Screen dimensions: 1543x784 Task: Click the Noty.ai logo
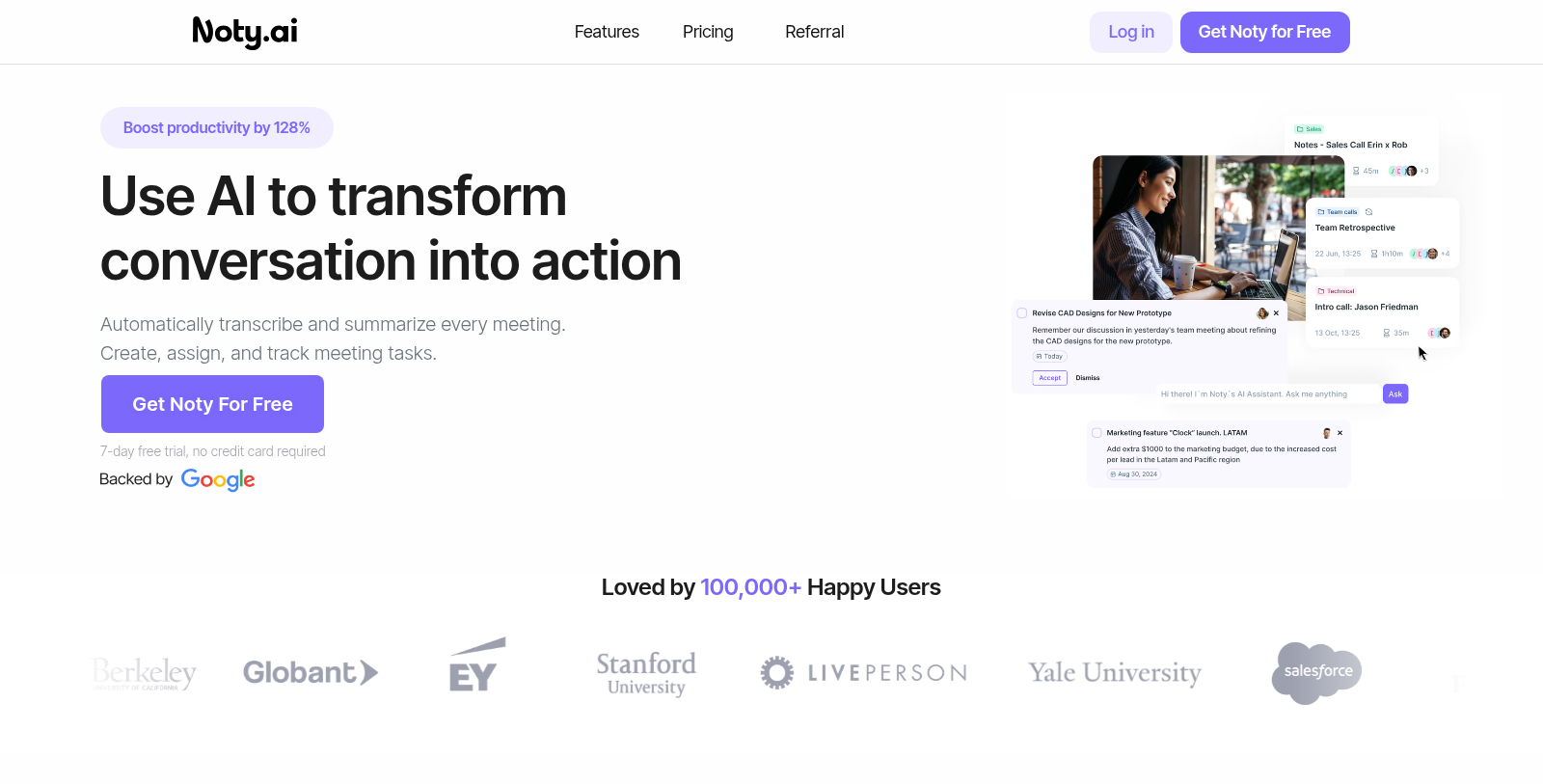[x=245, y=32]
